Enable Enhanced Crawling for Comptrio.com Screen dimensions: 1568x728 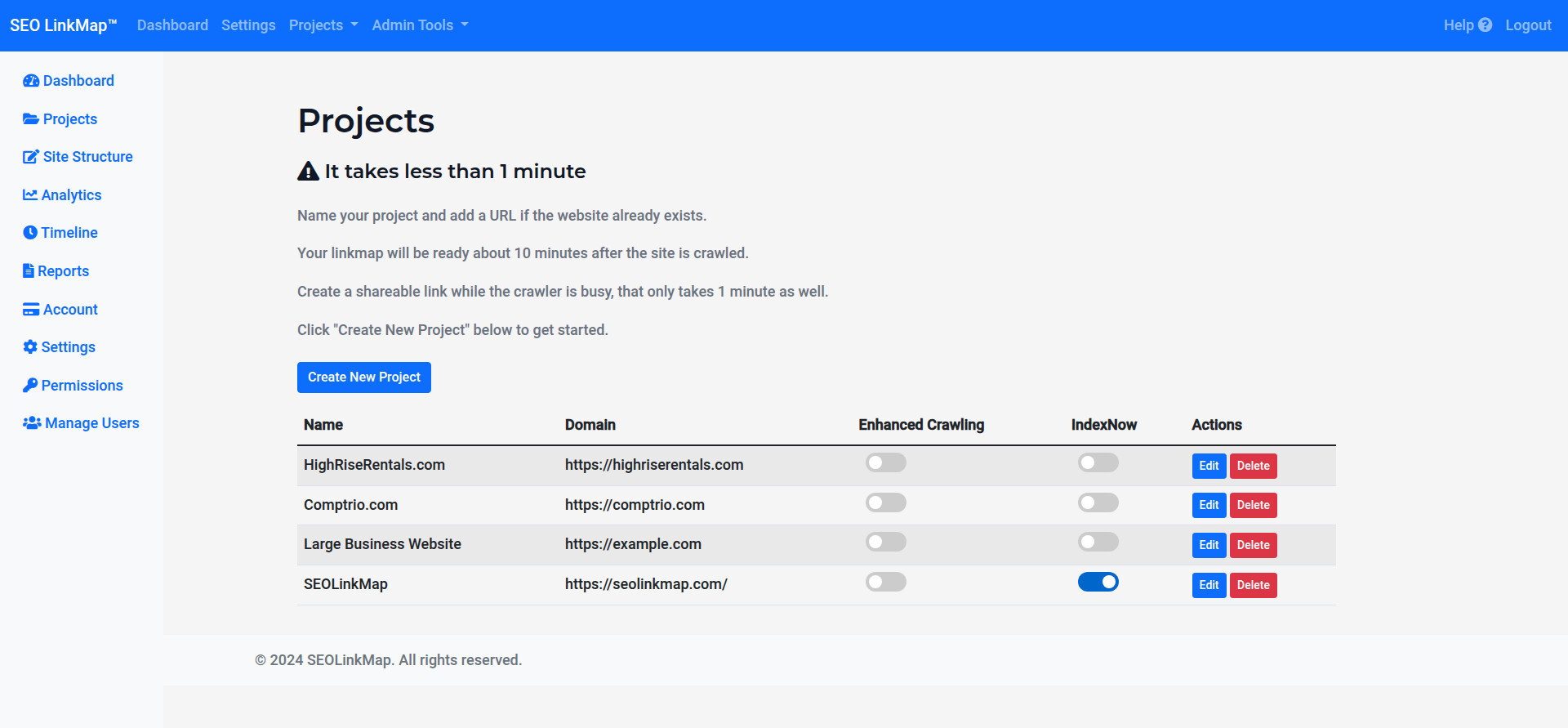point(886,502)
